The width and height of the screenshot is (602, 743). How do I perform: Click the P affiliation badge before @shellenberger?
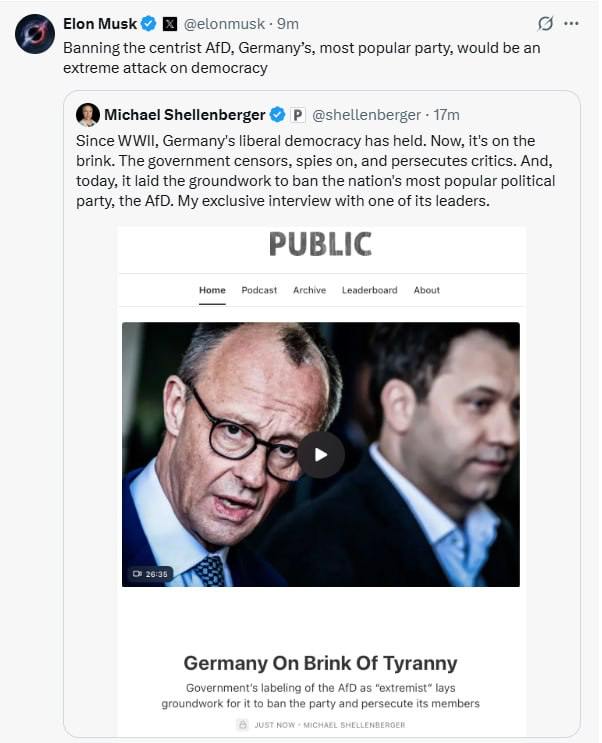(x=297, y=115)
